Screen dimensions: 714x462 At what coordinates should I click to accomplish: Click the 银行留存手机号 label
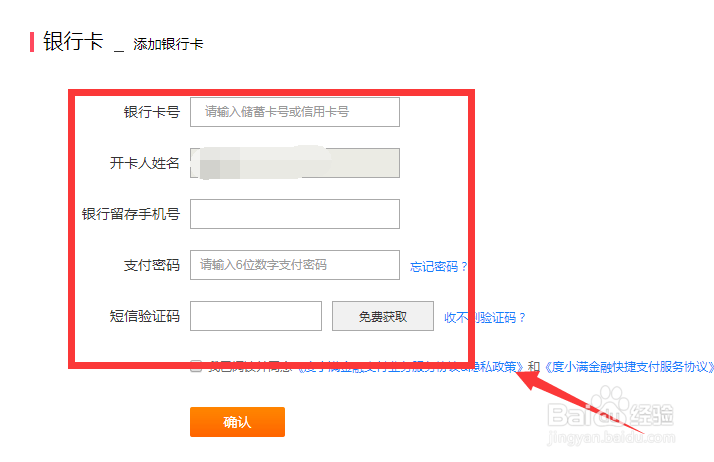point(131,214)
